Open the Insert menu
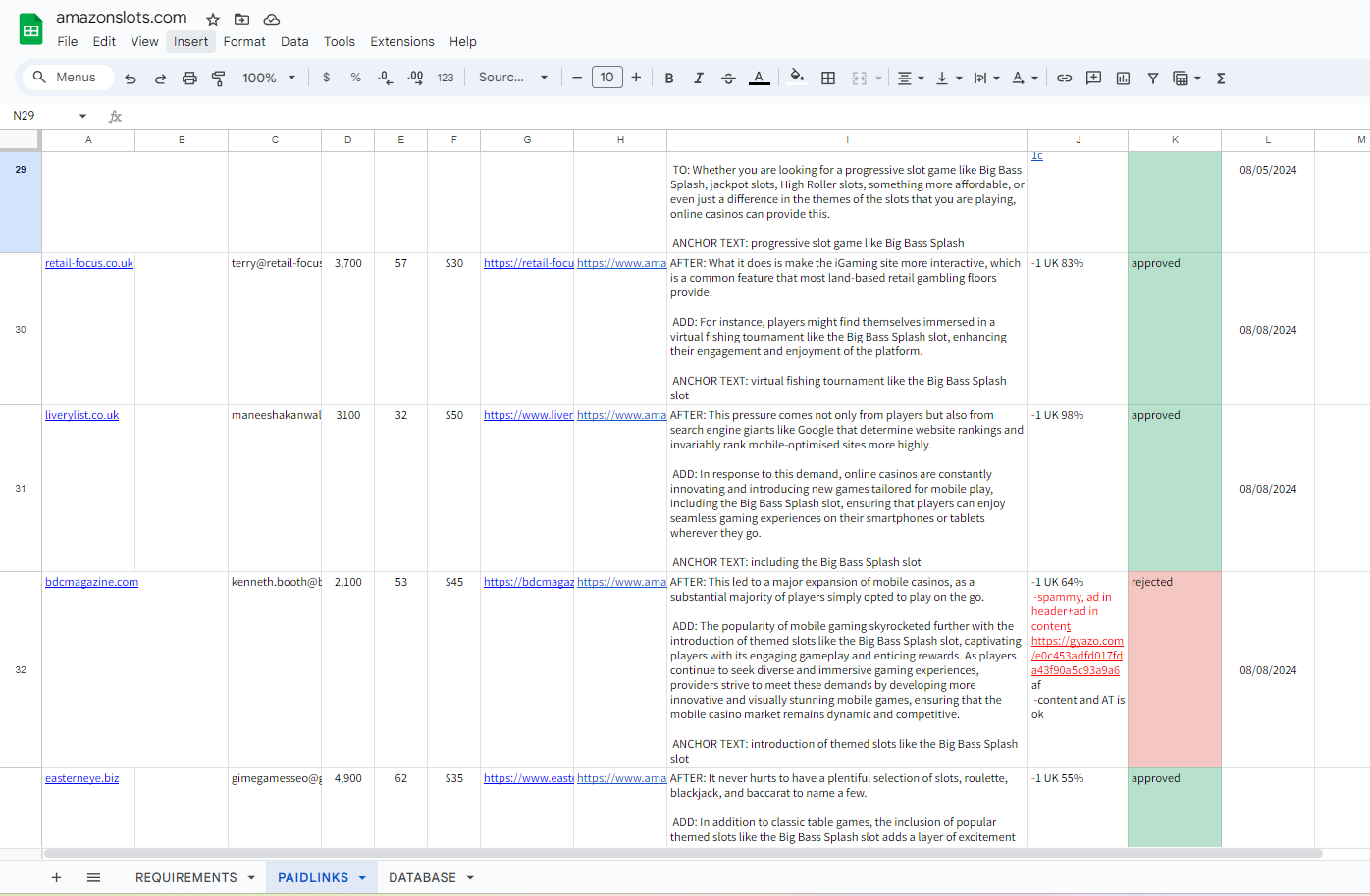 tap(190, 41)
